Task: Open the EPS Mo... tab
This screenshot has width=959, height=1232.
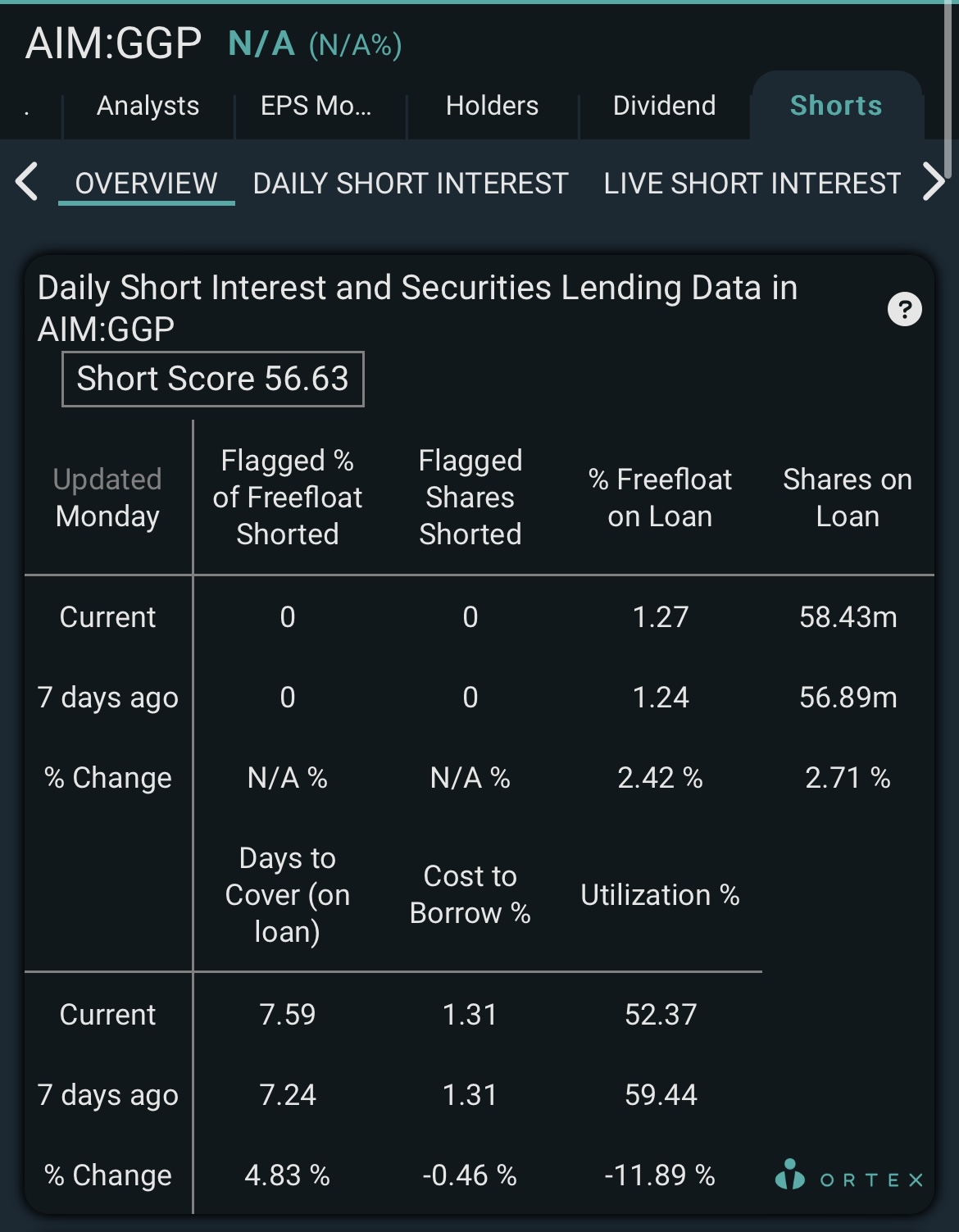Action: [x=316, y=106]
